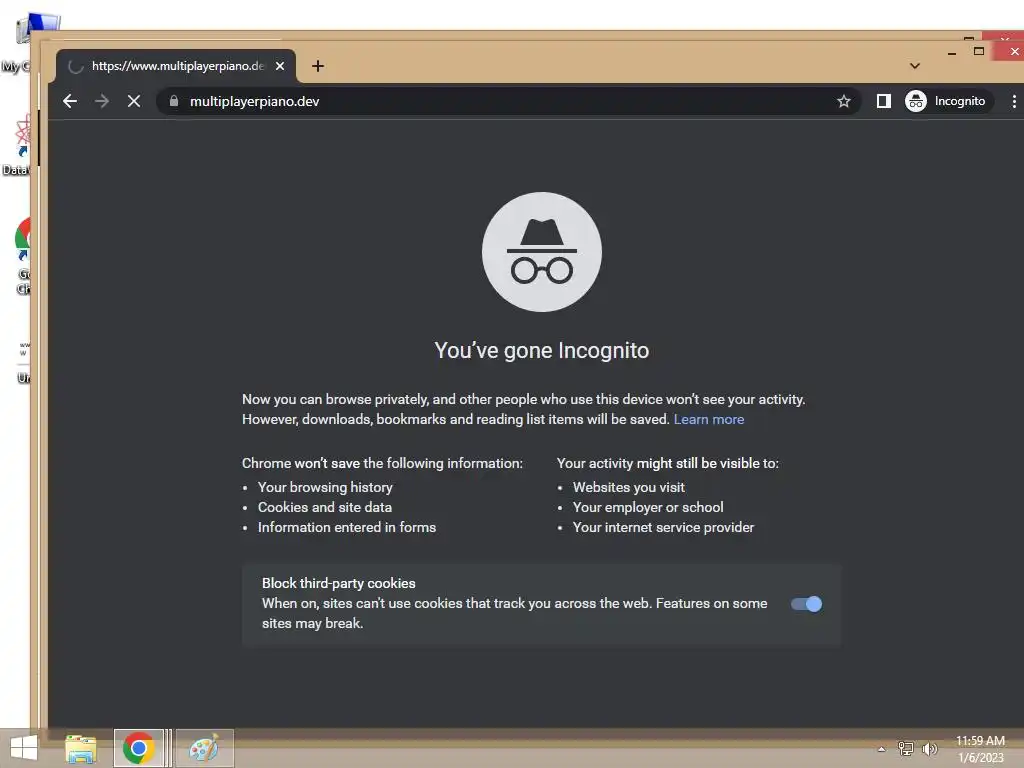Open a new tab with plus button

(318, 66)
